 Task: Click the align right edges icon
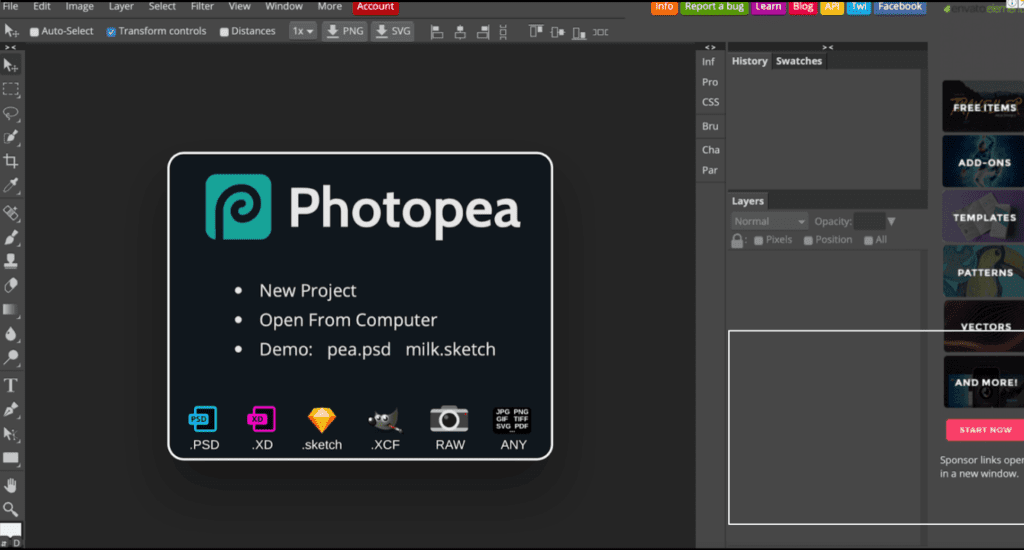[483, 31]
